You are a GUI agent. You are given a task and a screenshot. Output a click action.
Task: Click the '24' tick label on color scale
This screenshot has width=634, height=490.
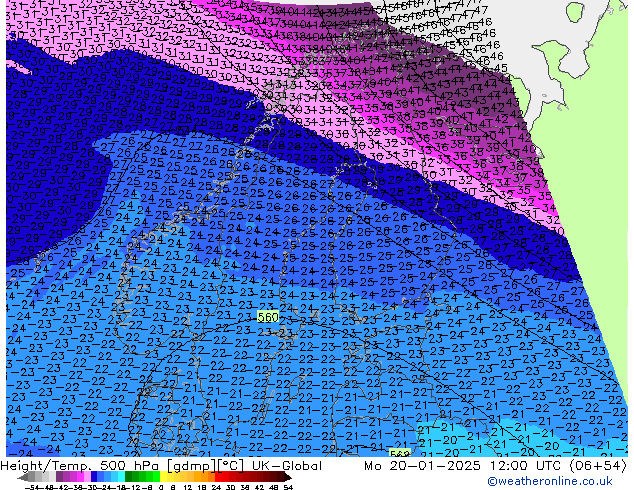(x=216, y=487)
